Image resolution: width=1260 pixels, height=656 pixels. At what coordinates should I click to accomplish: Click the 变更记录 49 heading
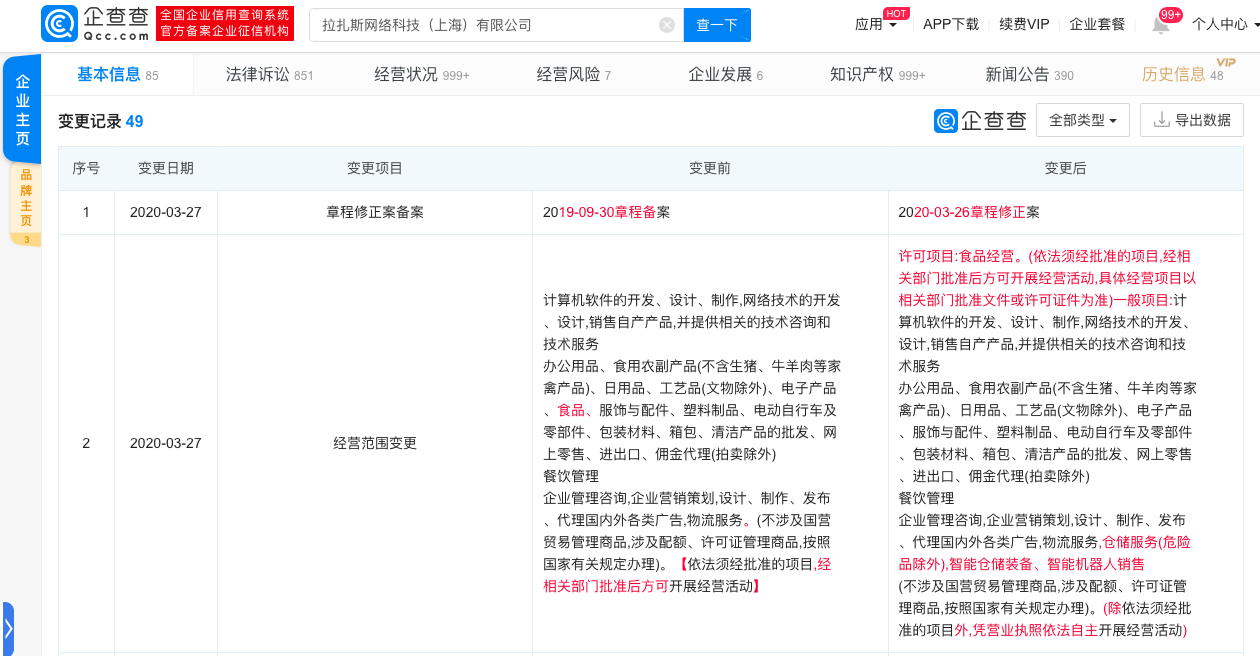(100, 122)
